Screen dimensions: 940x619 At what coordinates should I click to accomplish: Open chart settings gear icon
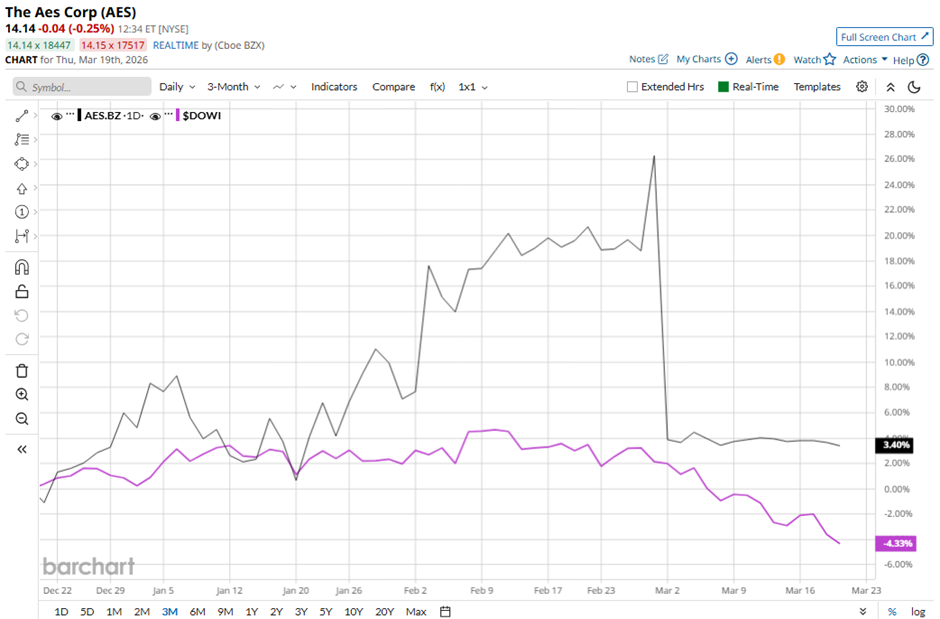tap(862, 87)
